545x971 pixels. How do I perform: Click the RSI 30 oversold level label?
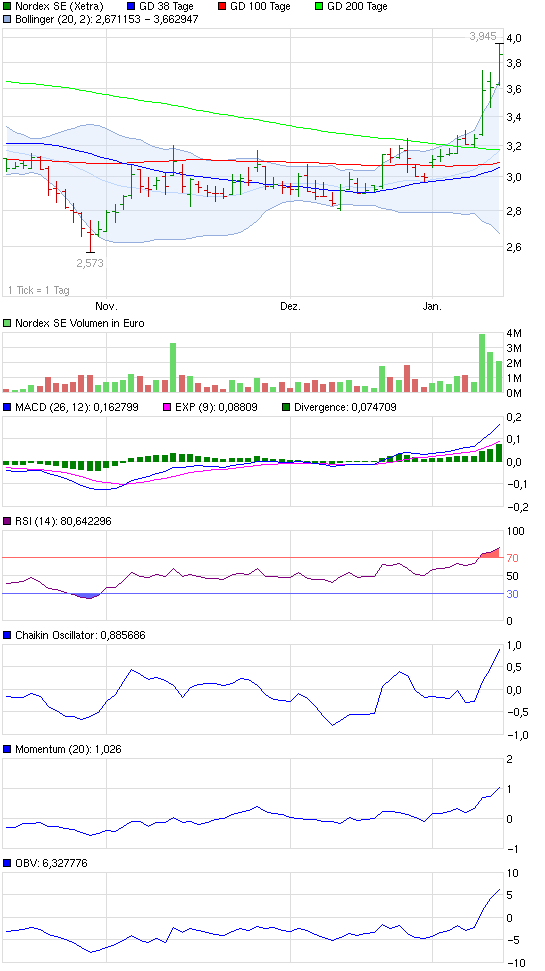tap(513, 594)
